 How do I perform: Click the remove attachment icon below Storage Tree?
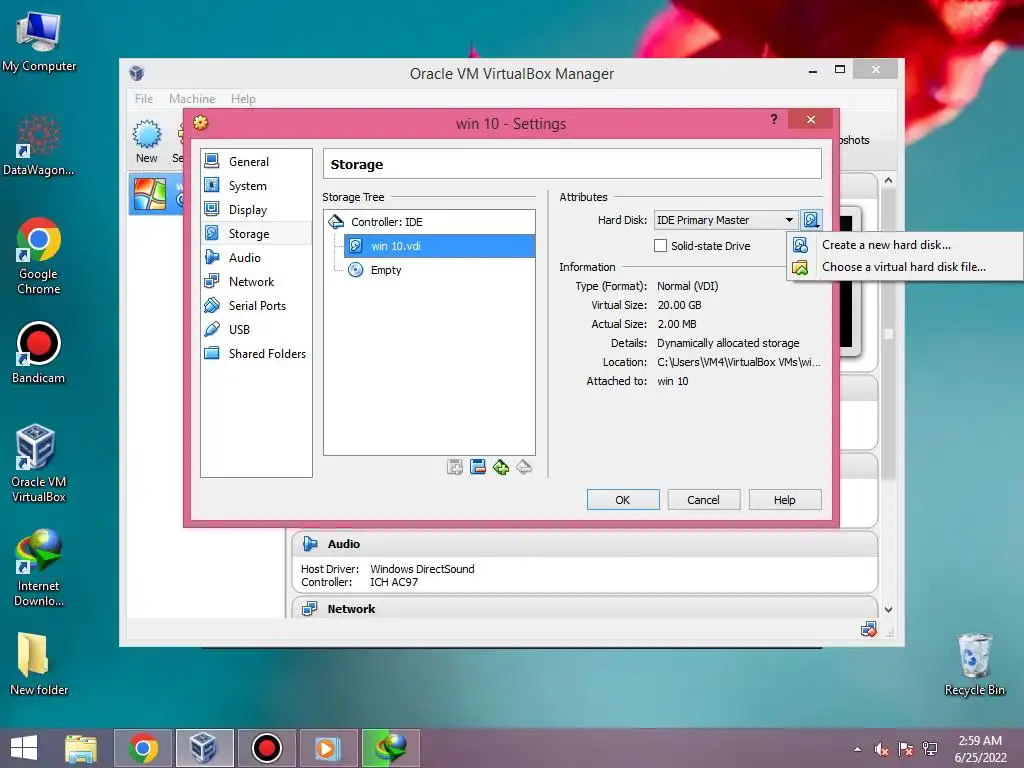click(478, 467)
